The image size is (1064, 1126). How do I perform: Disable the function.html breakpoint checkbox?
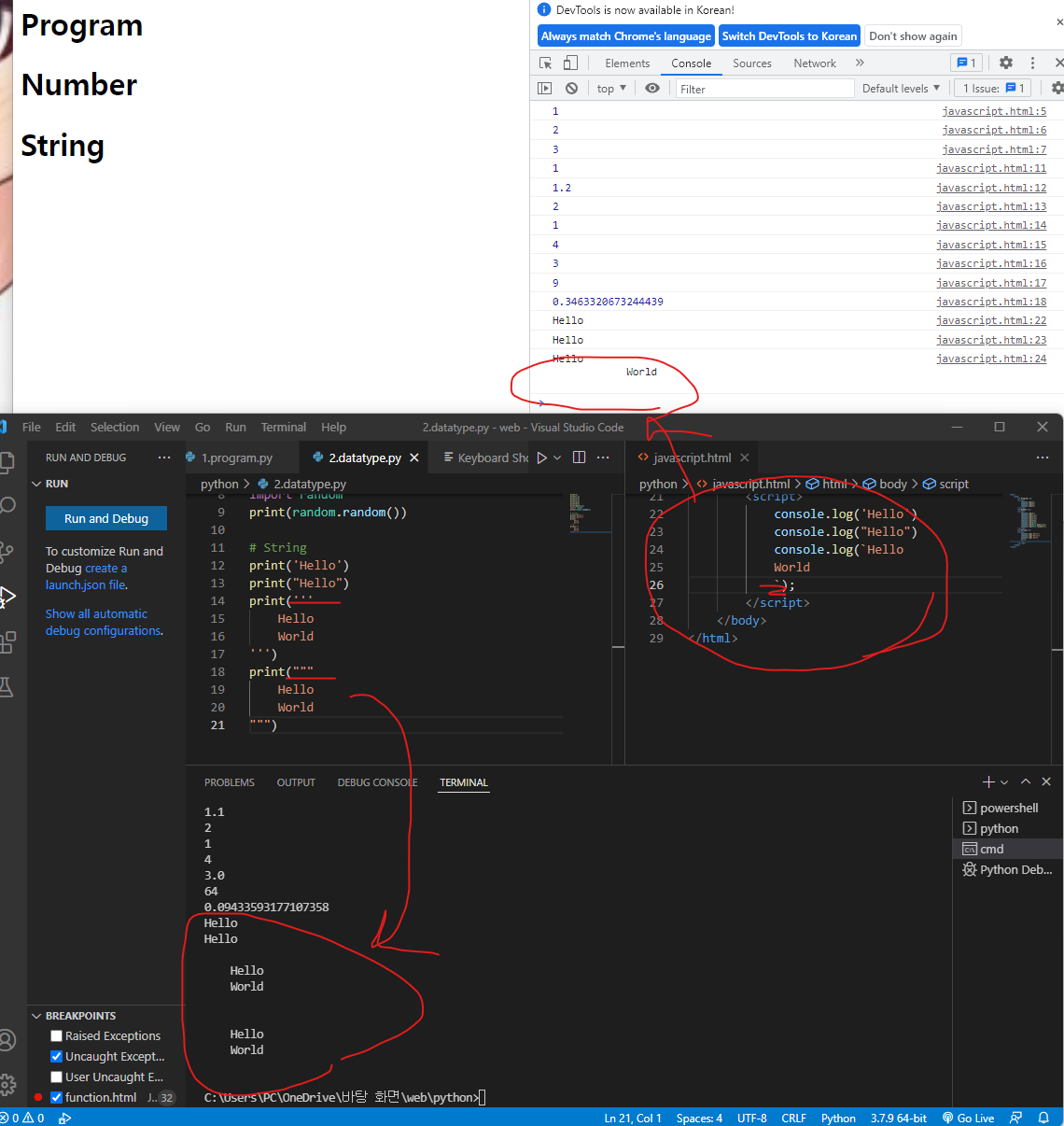pyautogui.click(x=56, y=1097)
